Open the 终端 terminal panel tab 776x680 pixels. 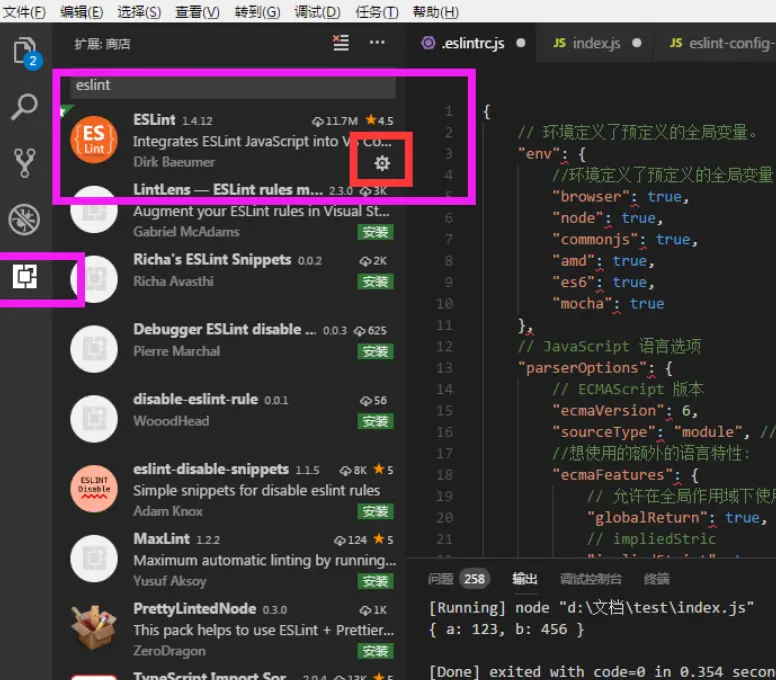656,579
